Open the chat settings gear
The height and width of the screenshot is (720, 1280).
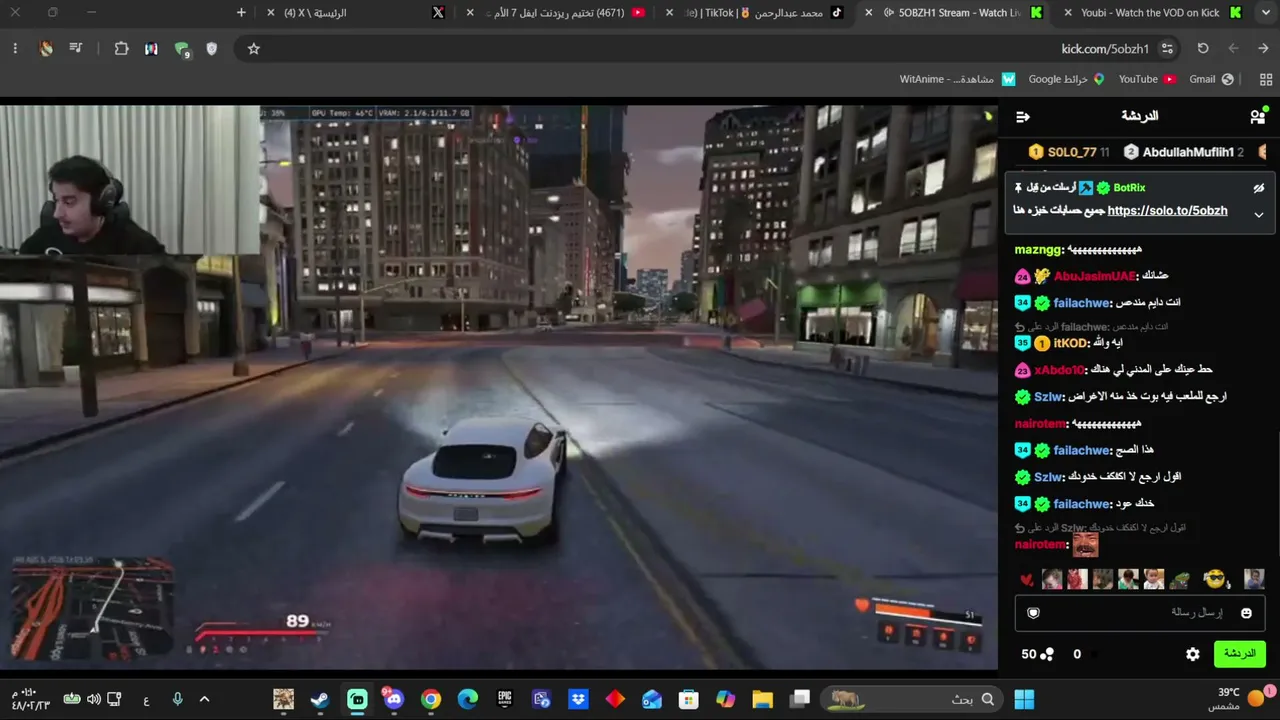[1193, 654]
